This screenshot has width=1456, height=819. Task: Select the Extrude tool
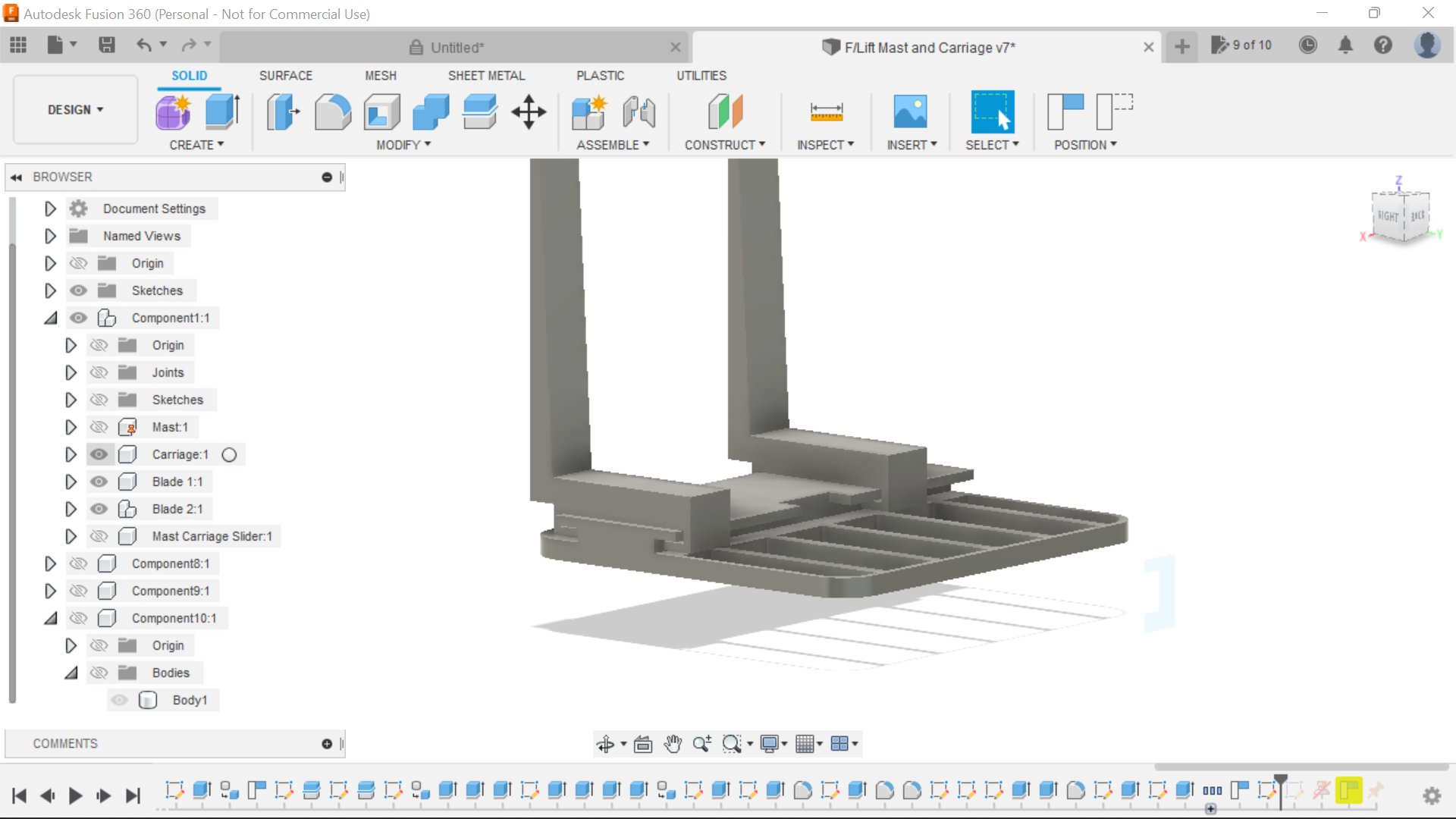pyautogui.click(x=222, y=111)
